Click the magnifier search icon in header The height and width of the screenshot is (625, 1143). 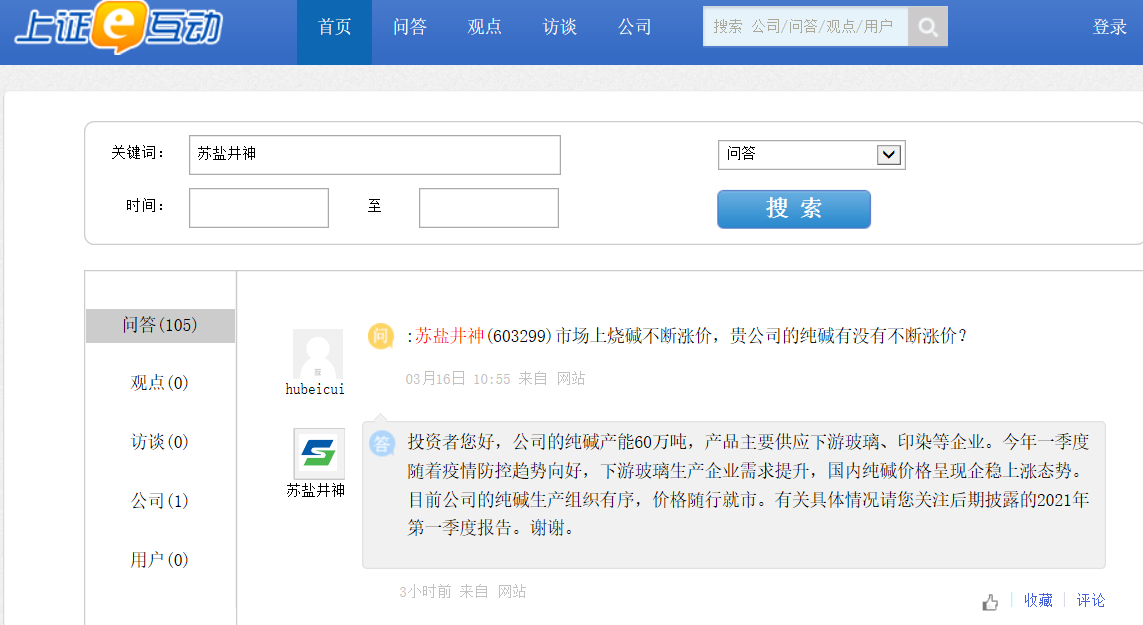[928, 27]
